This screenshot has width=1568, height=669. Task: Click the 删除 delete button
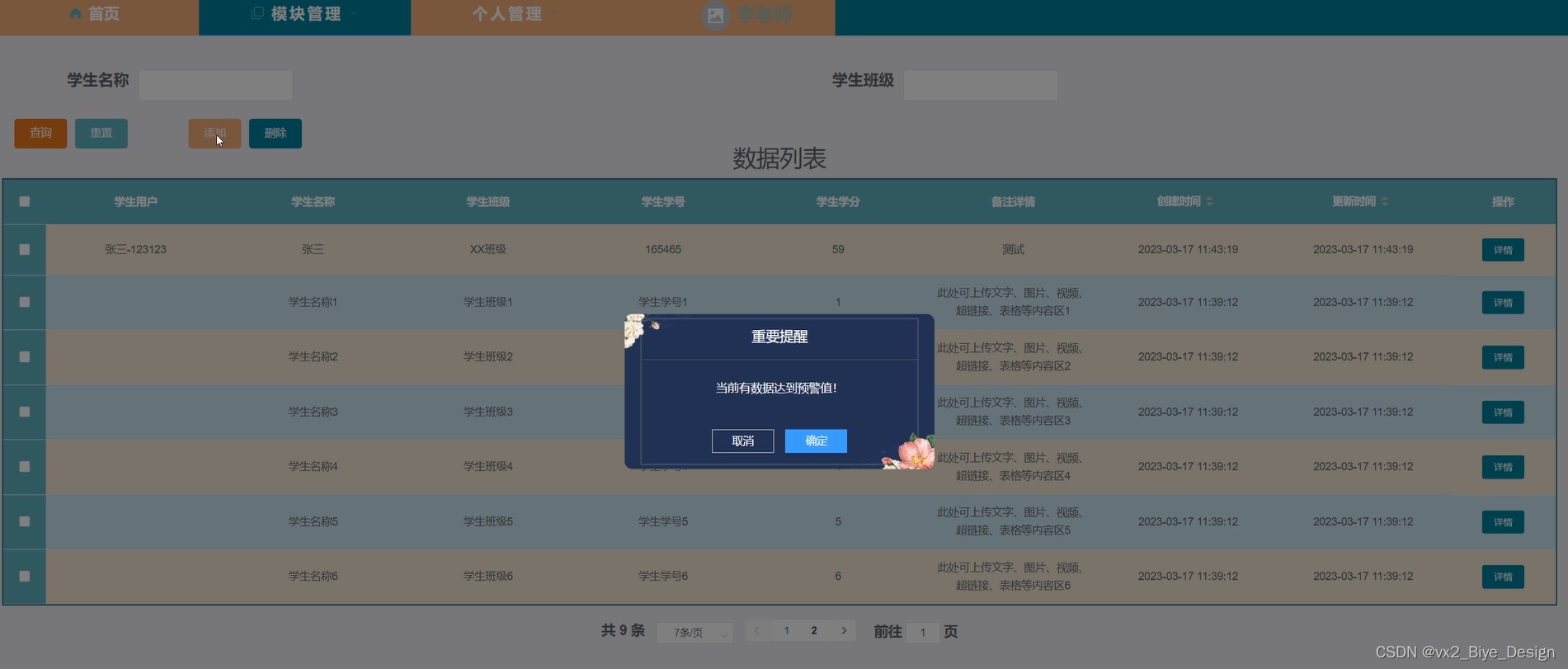pos(275,133)
